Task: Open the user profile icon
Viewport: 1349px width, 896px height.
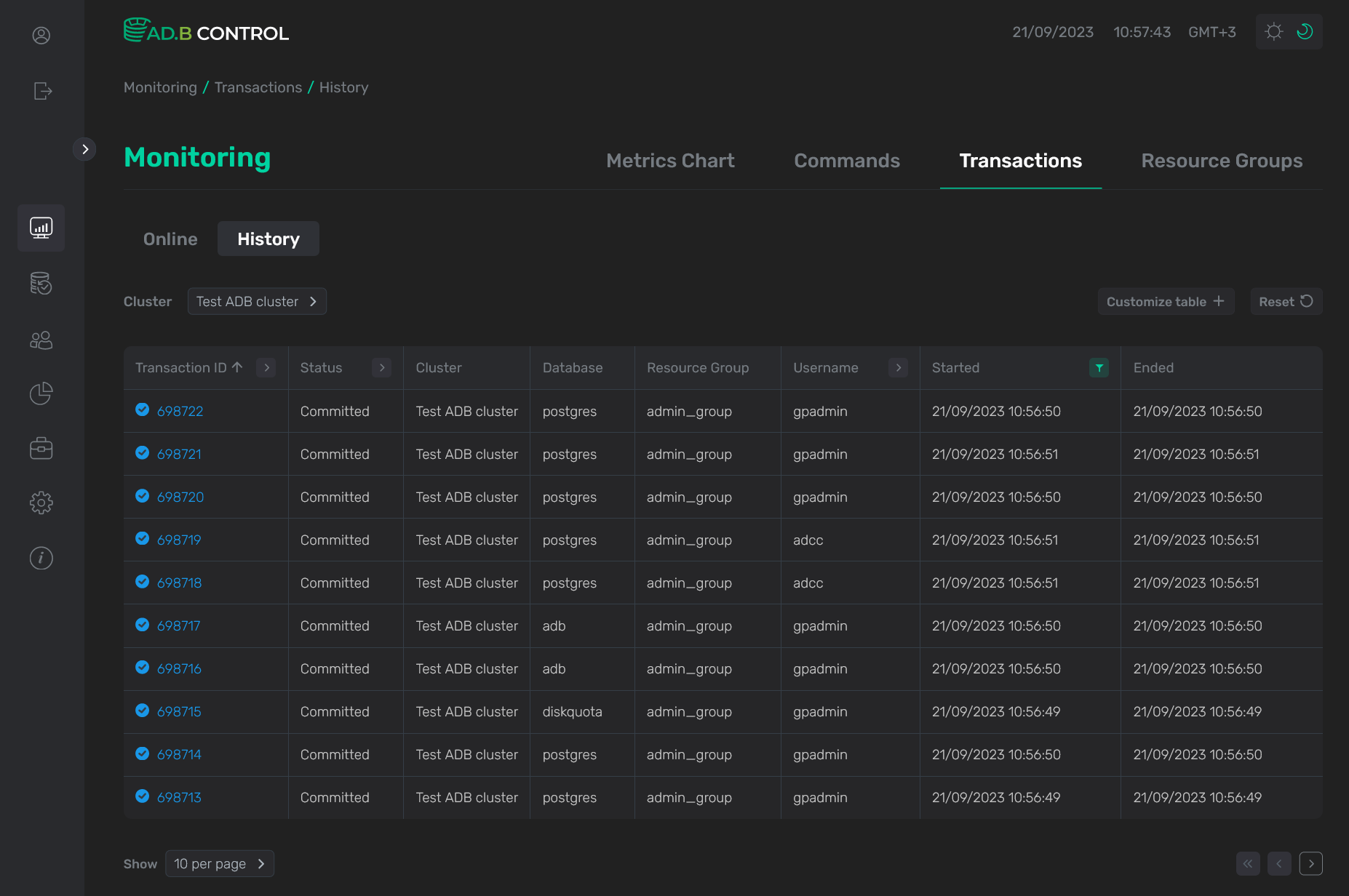Action: pos(41,34)
